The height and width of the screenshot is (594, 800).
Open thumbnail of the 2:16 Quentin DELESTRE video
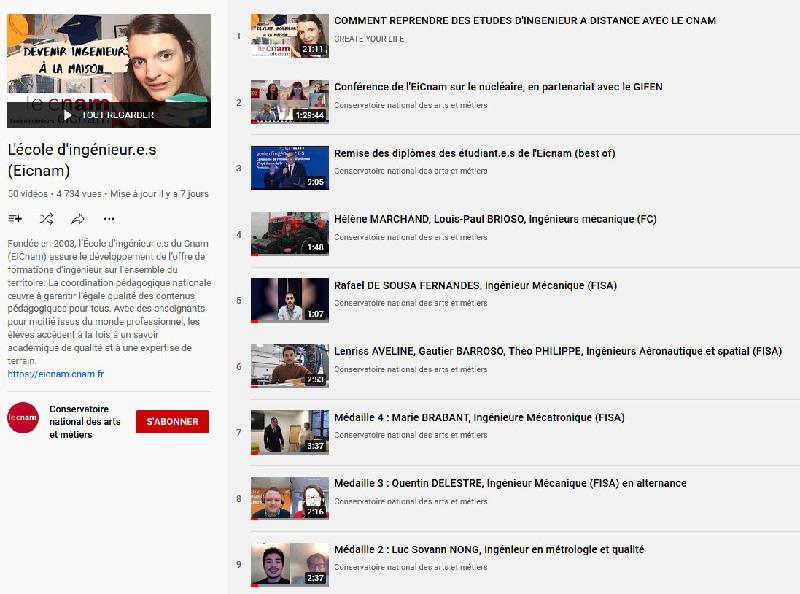pyautogui.click(x=290, y=498)
